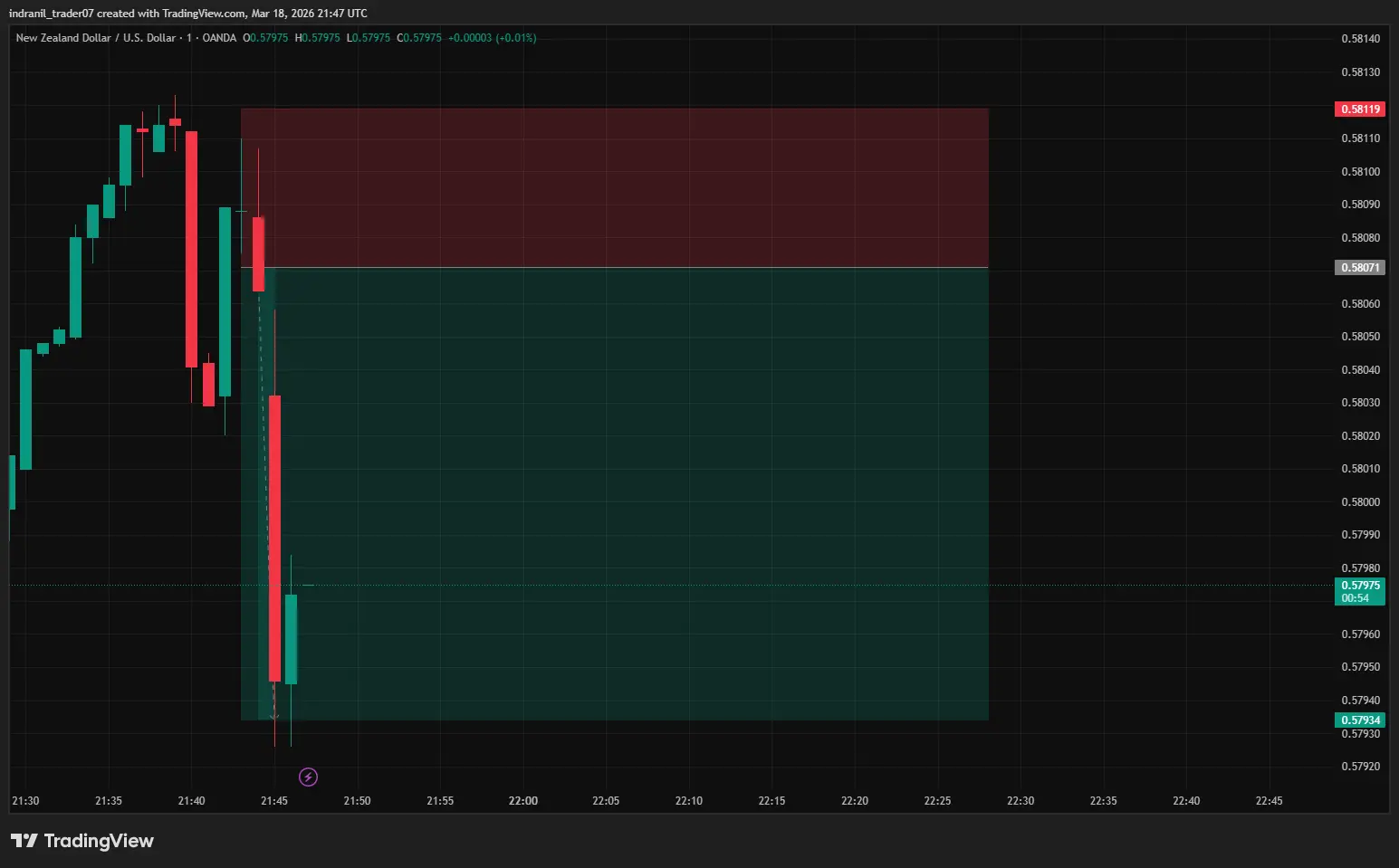Click the gray 0.58071 entry price tag
This screenshot has height=868, width=1399.
[1360, 268]
